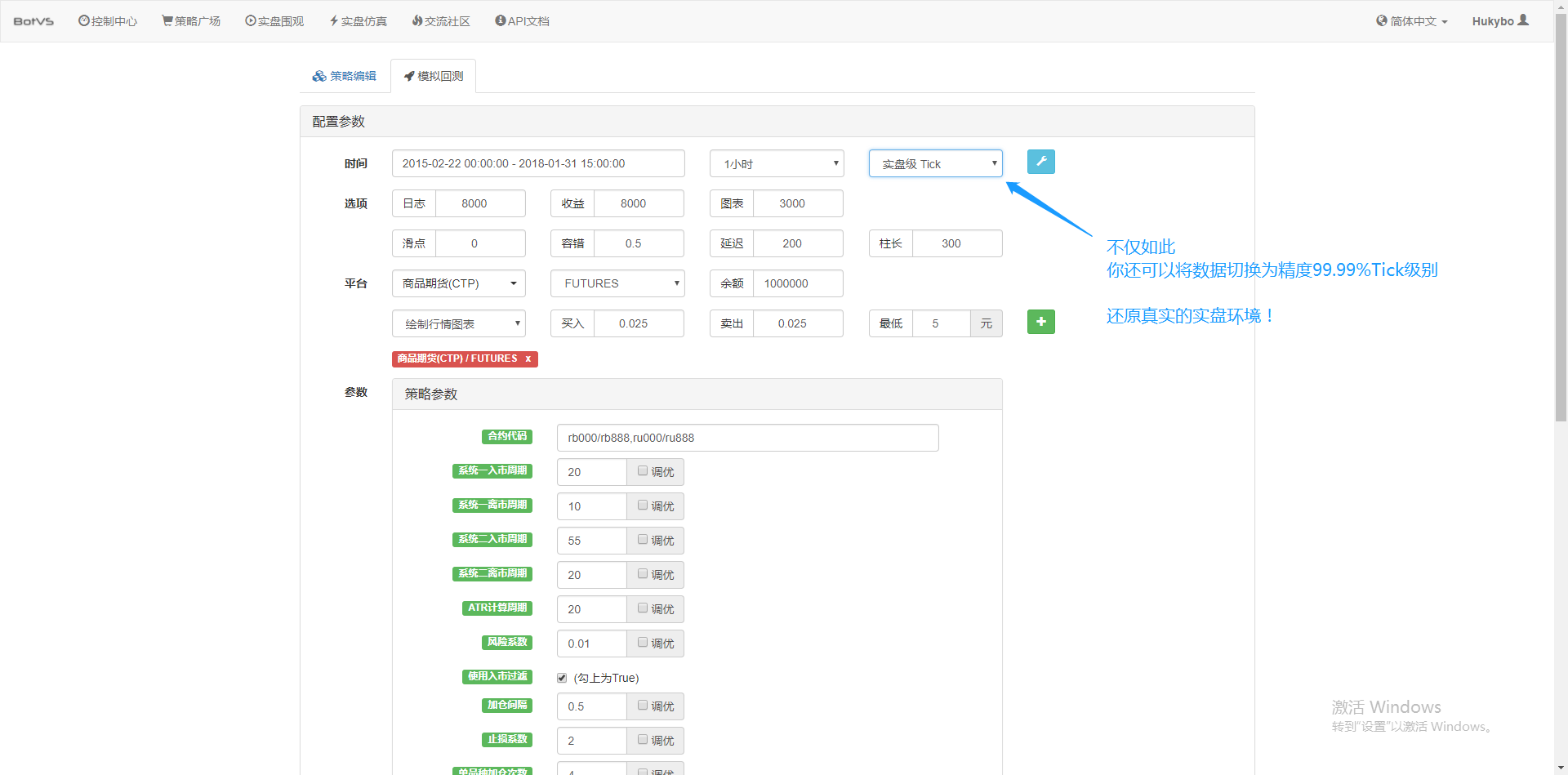Screen dimensions: 1568x775
Task: Click the globe language icon
Action: (x=1383, y=20)
